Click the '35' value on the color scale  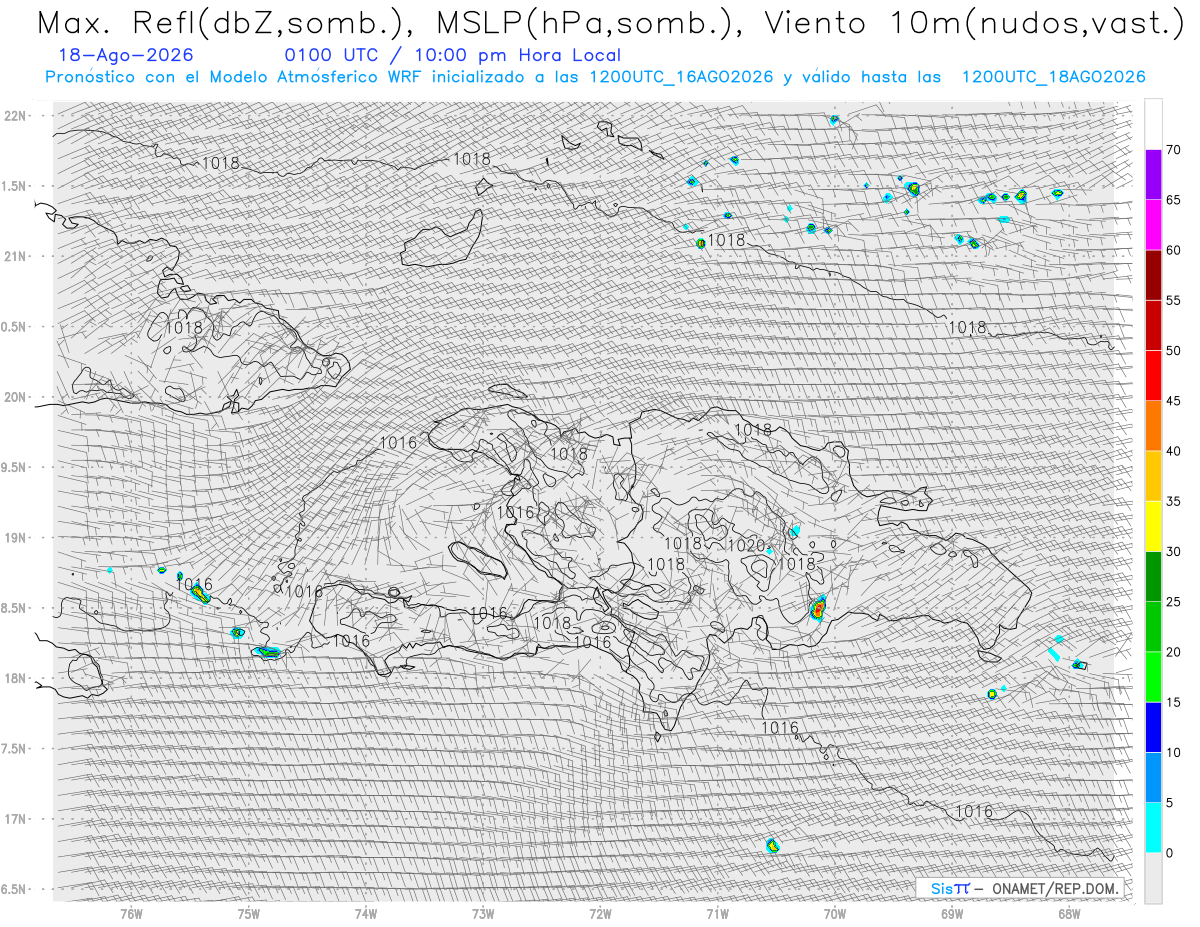point(1173,501)
